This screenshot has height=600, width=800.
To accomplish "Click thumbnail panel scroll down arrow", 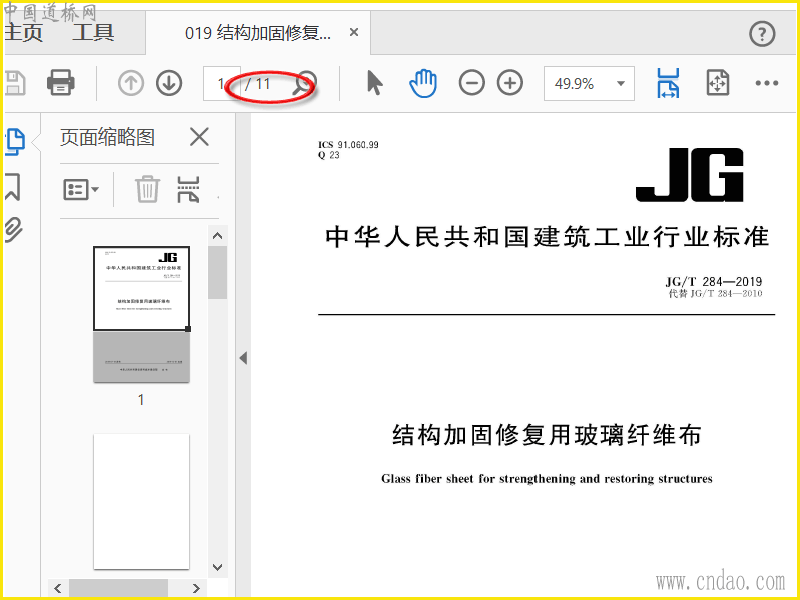I will (217, 567).
